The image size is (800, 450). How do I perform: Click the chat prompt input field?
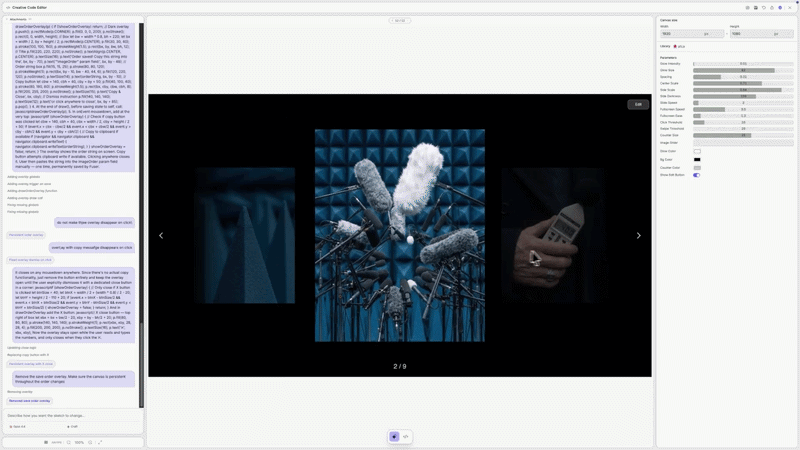pos(72,415)
